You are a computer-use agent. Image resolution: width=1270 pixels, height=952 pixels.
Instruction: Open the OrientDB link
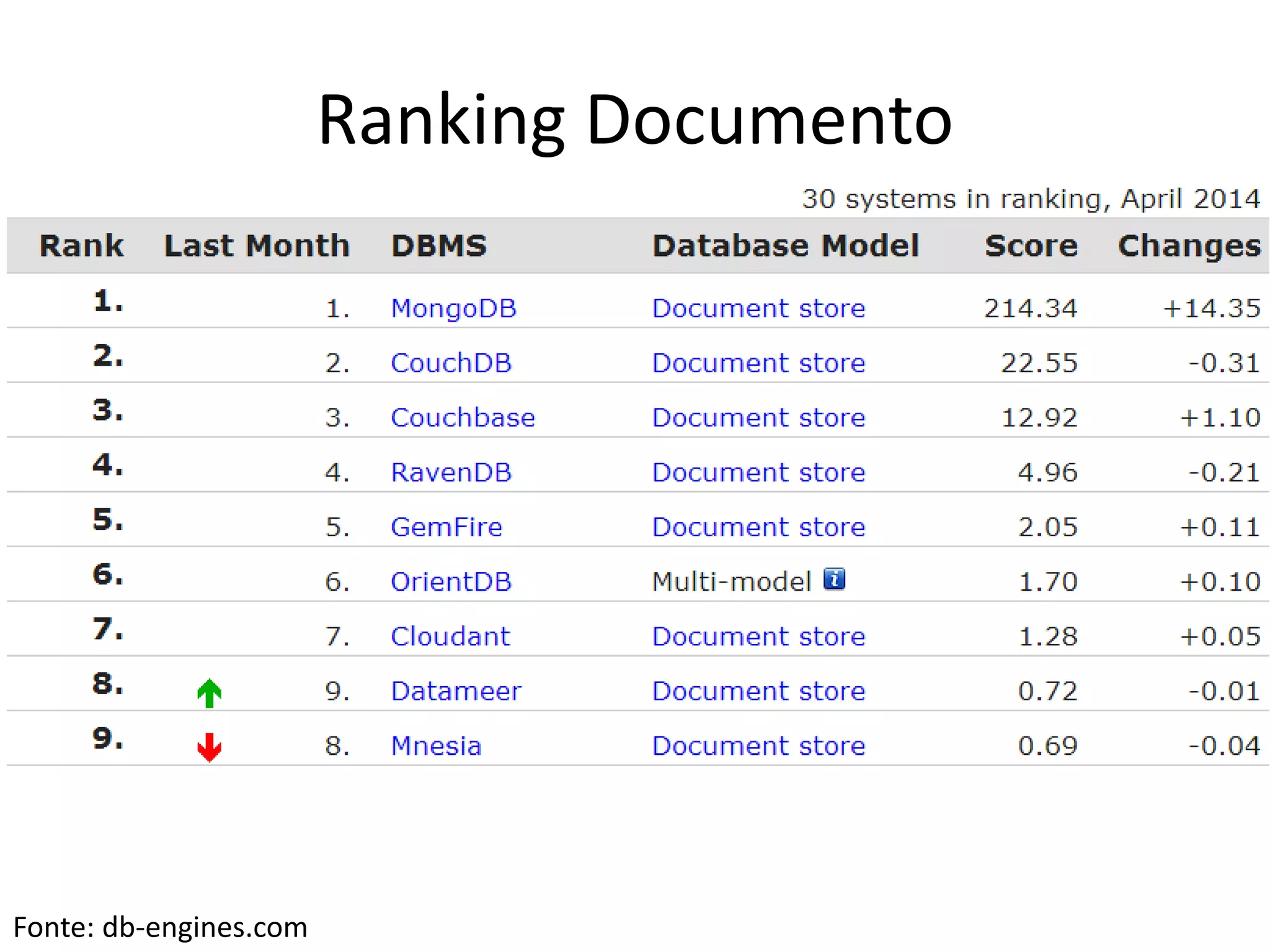tap(451, 581)
